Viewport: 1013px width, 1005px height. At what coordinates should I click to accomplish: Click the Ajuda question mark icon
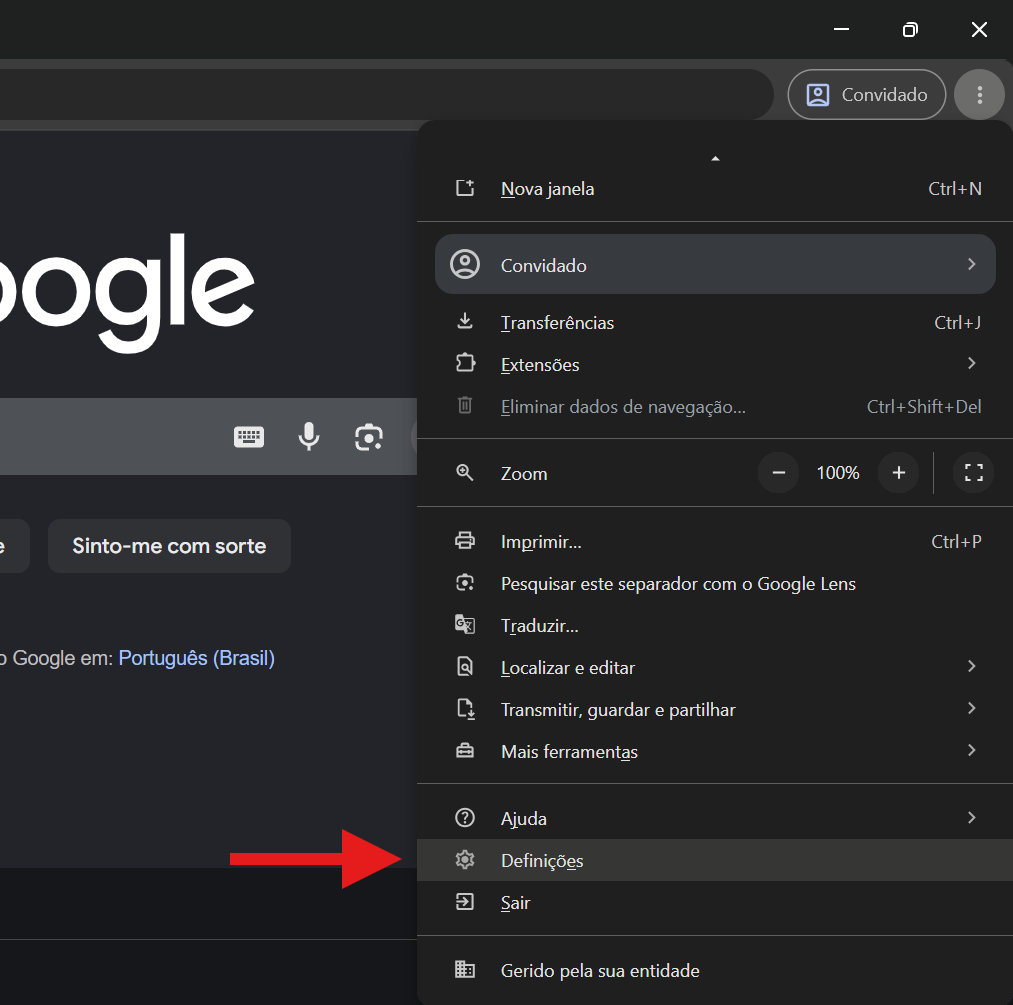coord(465,818)
